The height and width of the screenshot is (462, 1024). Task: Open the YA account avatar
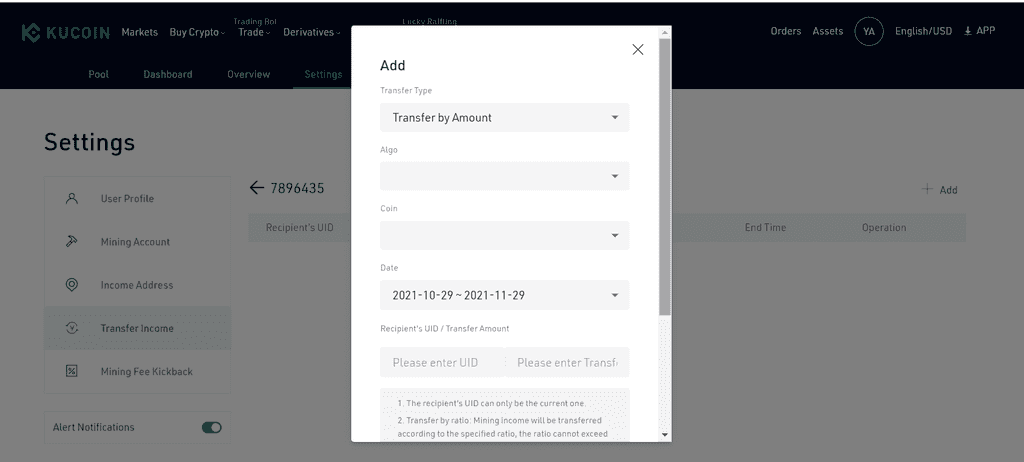(x=869, y=31)
